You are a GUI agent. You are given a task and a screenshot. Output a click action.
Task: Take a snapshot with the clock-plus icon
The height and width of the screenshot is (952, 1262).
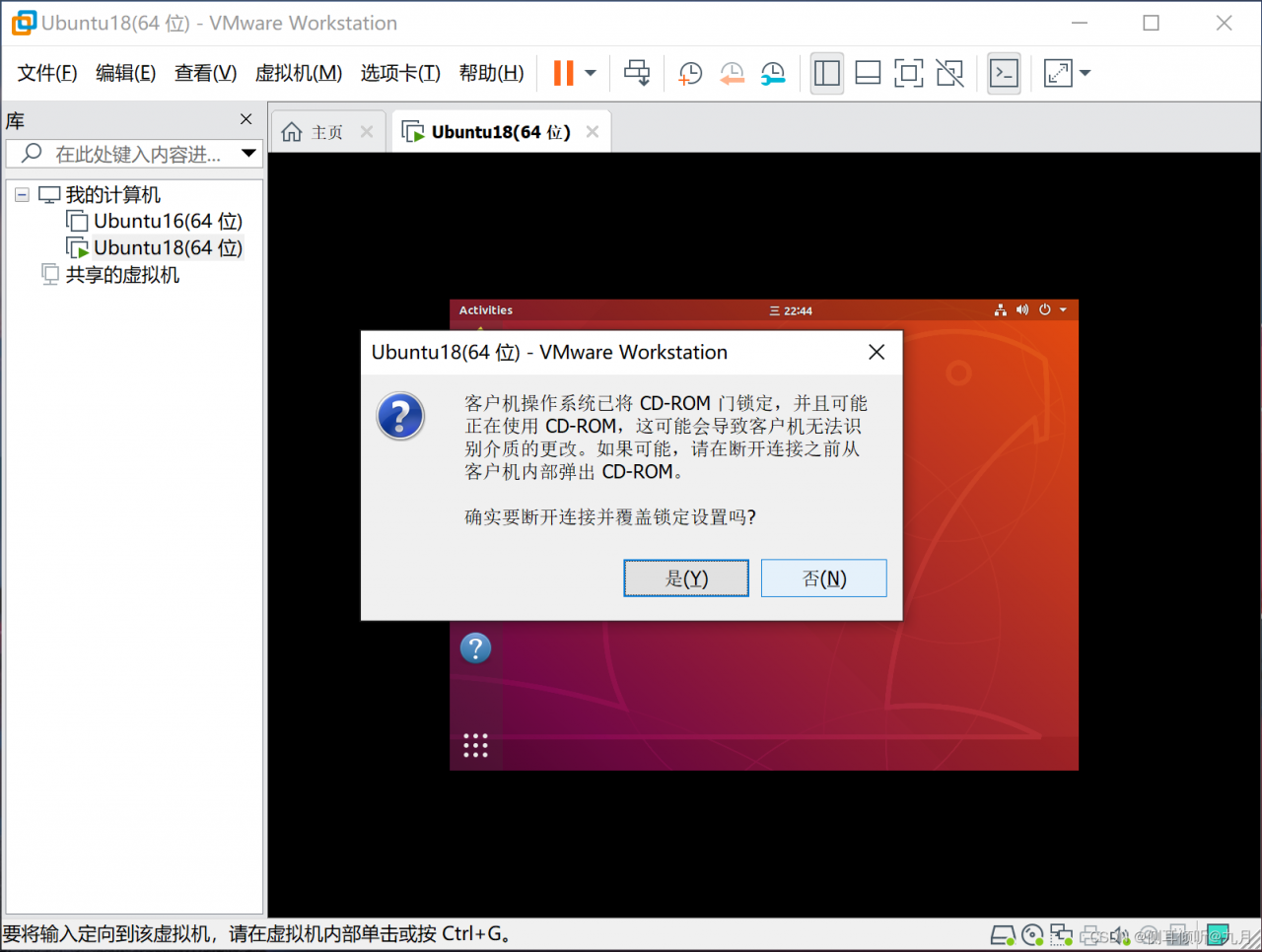point(690,73)
